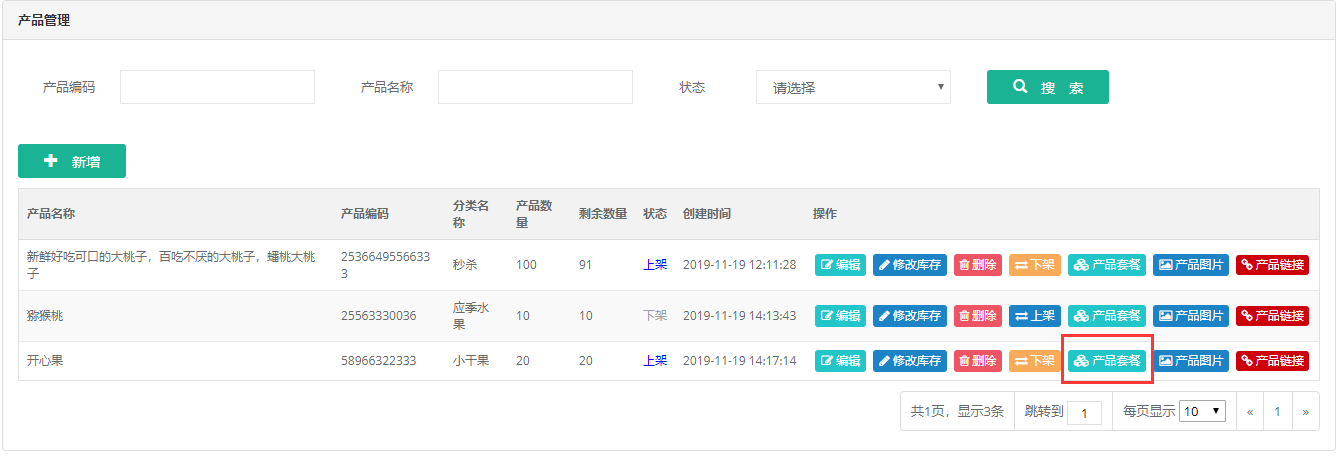Image resolution: width=1339 pixels, height=456 pixels.
Task: Click category cell 秒杀
Action: (x=465, y=265)
